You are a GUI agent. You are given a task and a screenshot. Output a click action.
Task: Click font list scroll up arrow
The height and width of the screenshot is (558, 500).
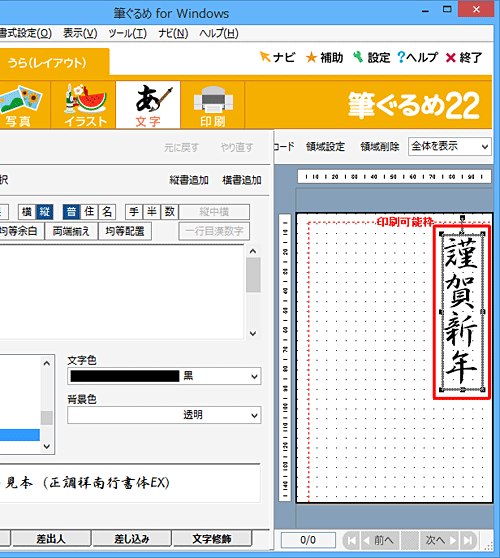coord(47,363)
